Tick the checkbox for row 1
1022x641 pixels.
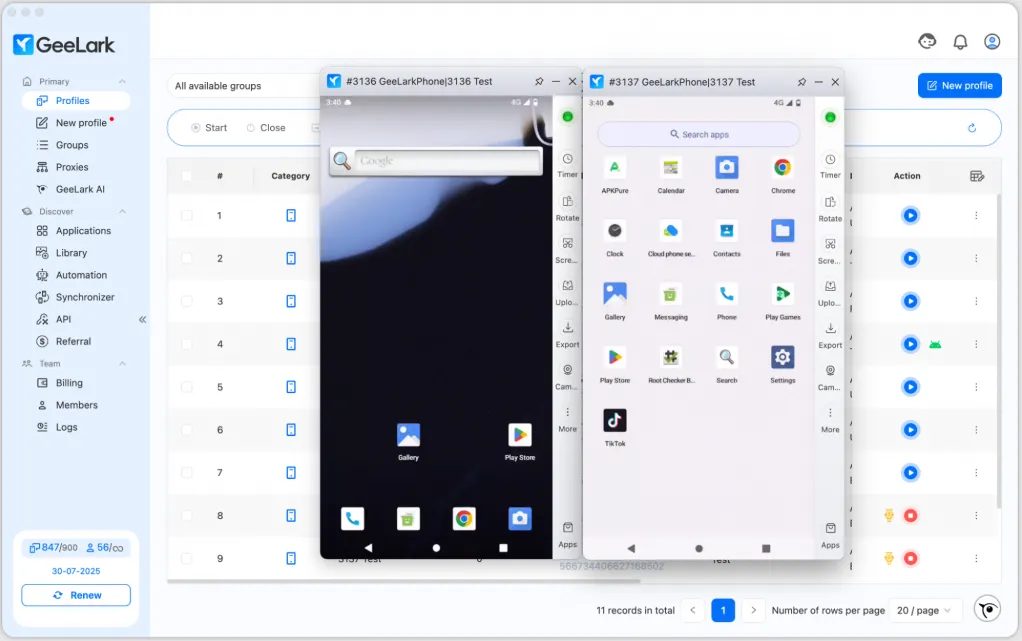point(186,216)
